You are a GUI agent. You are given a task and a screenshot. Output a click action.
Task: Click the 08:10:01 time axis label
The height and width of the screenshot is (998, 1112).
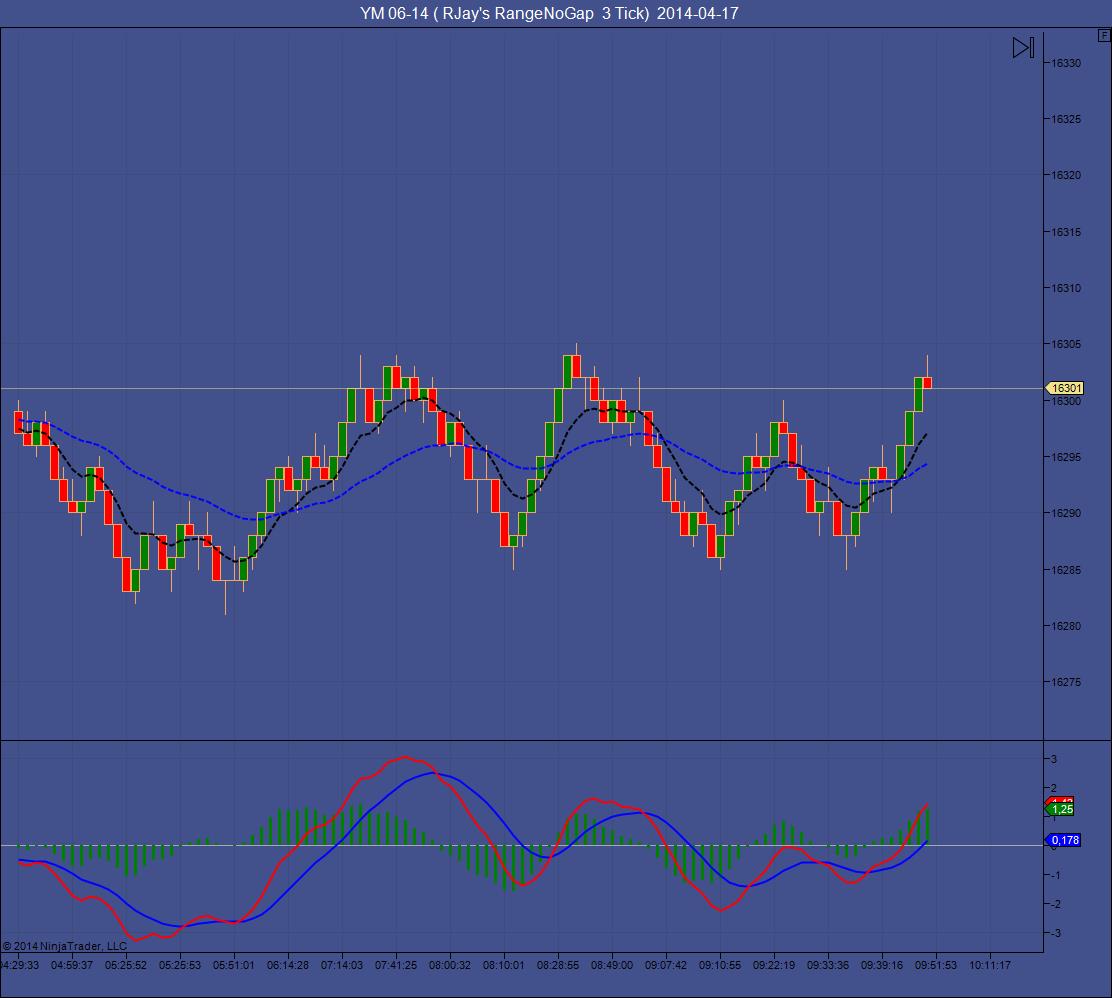coord(504,965)
